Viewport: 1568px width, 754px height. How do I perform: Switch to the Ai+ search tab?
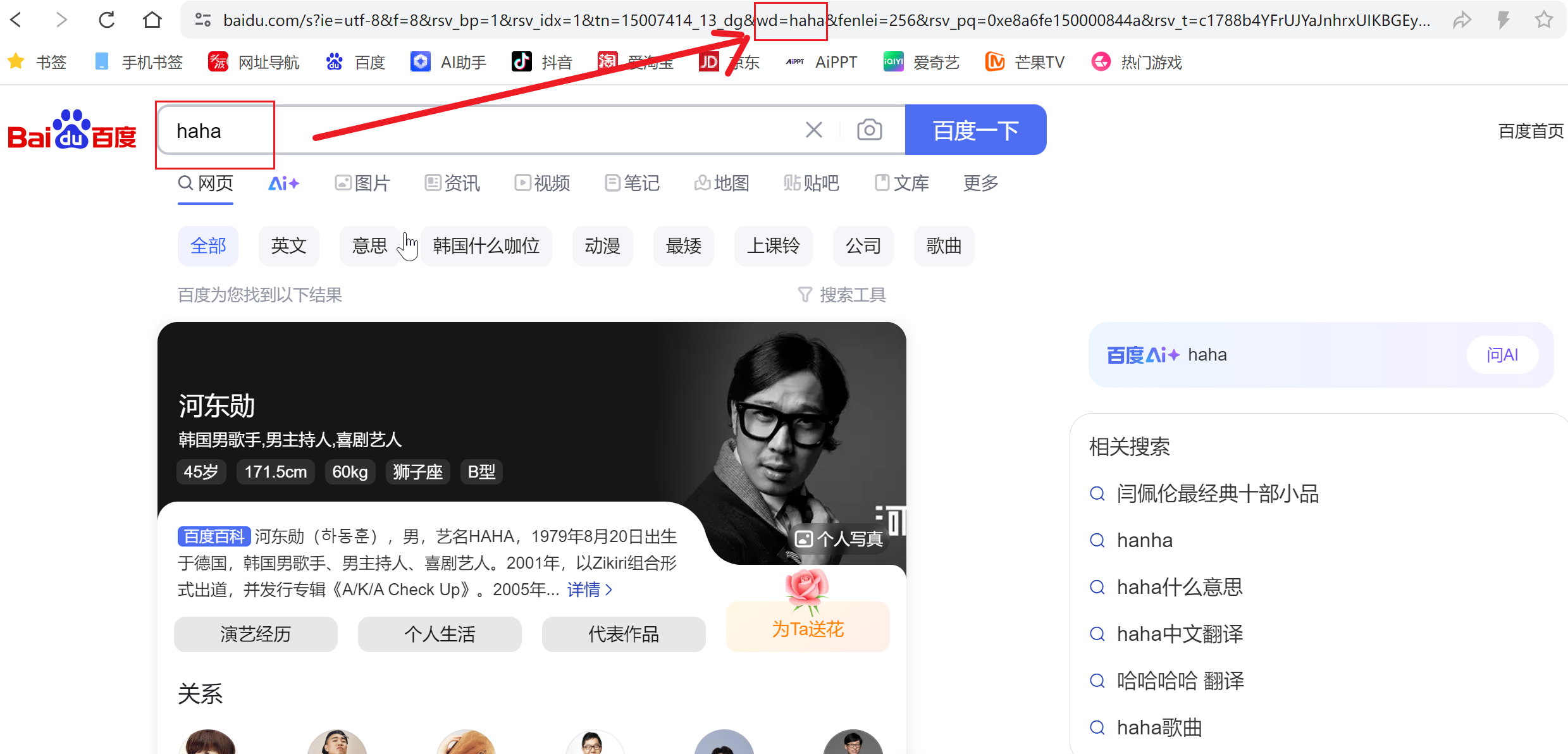click(x=284, y=183)
